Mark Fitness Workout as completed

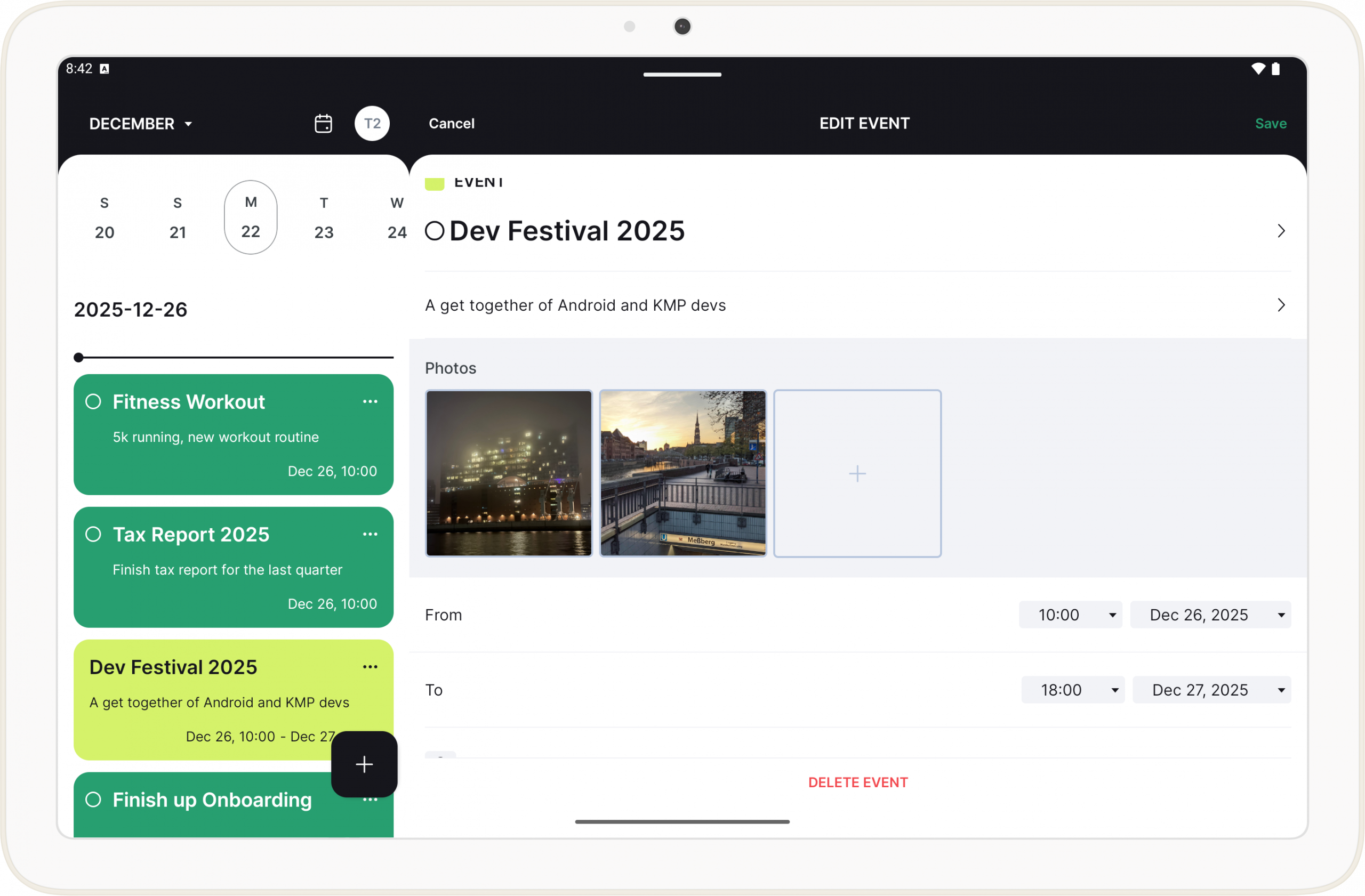tap(93, 401)
